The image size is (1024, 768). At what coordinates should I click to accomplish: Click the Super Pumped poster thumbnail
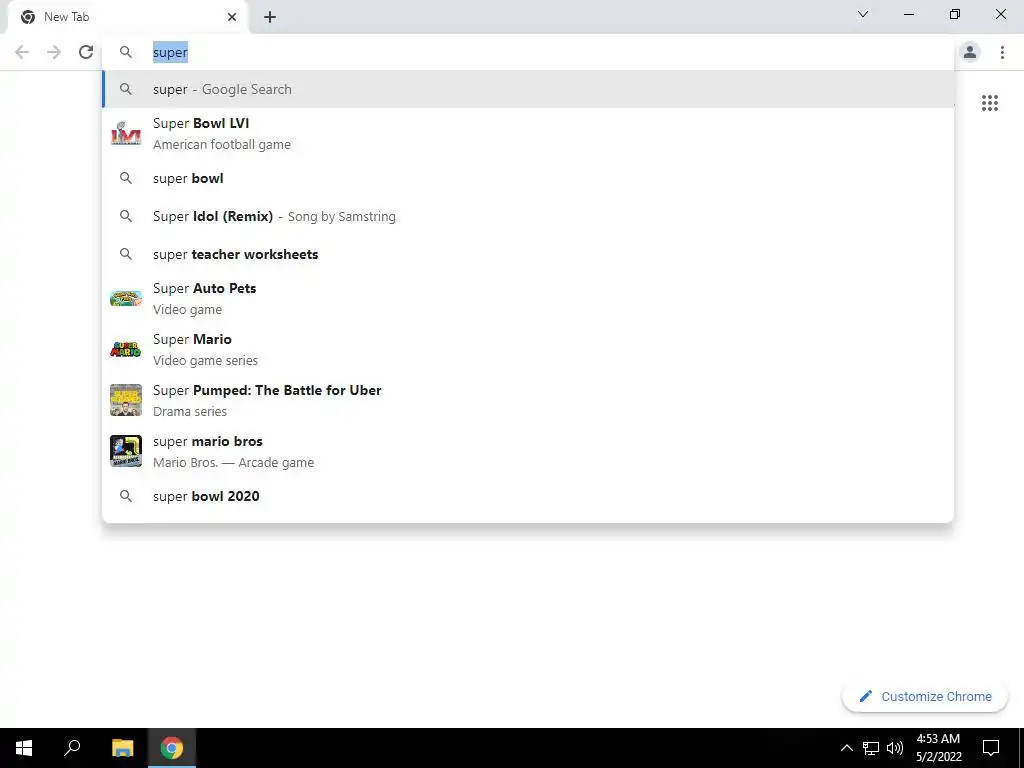coord(126,400)
